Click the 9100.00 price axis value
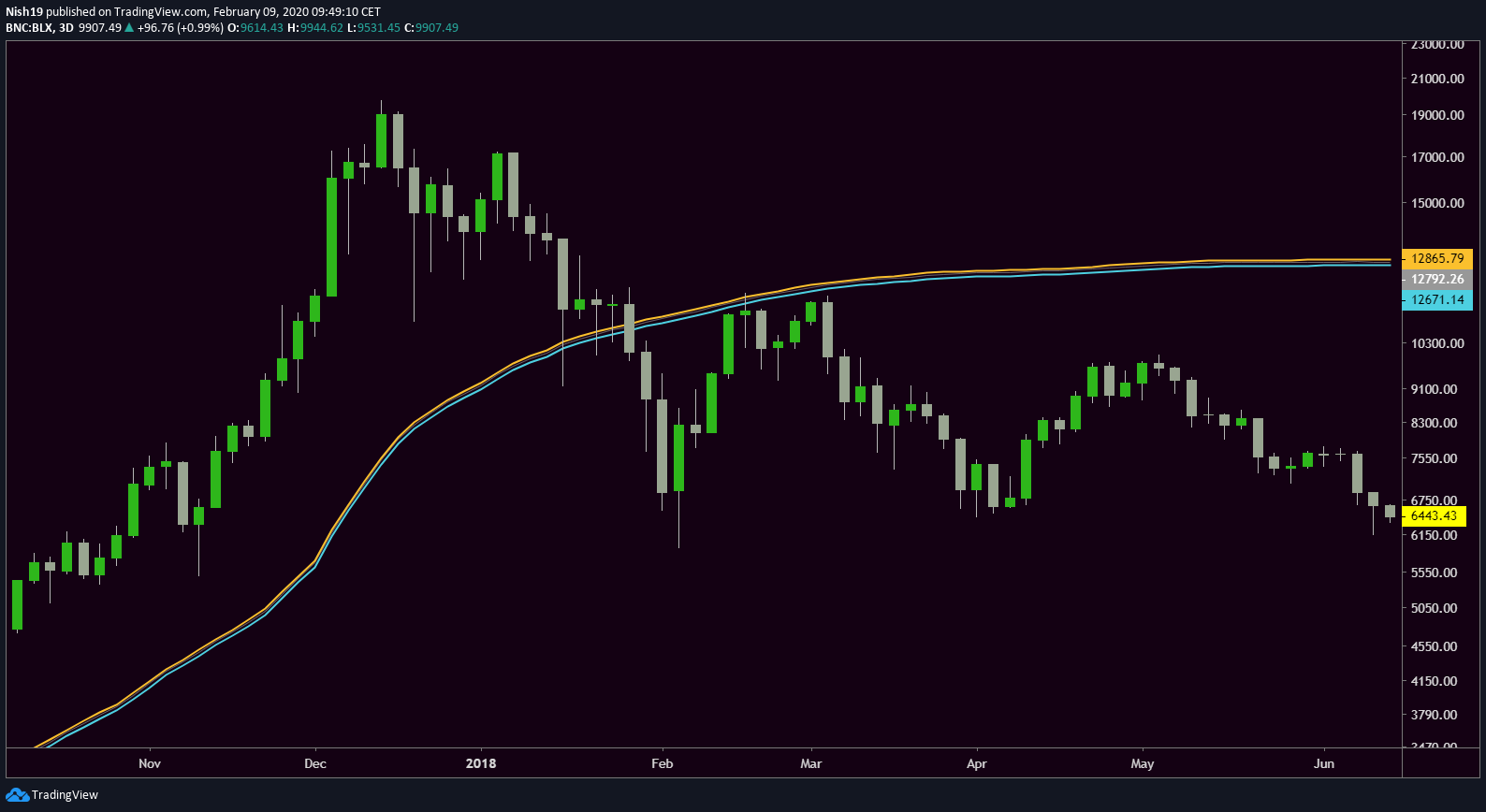 point(1435,389)
